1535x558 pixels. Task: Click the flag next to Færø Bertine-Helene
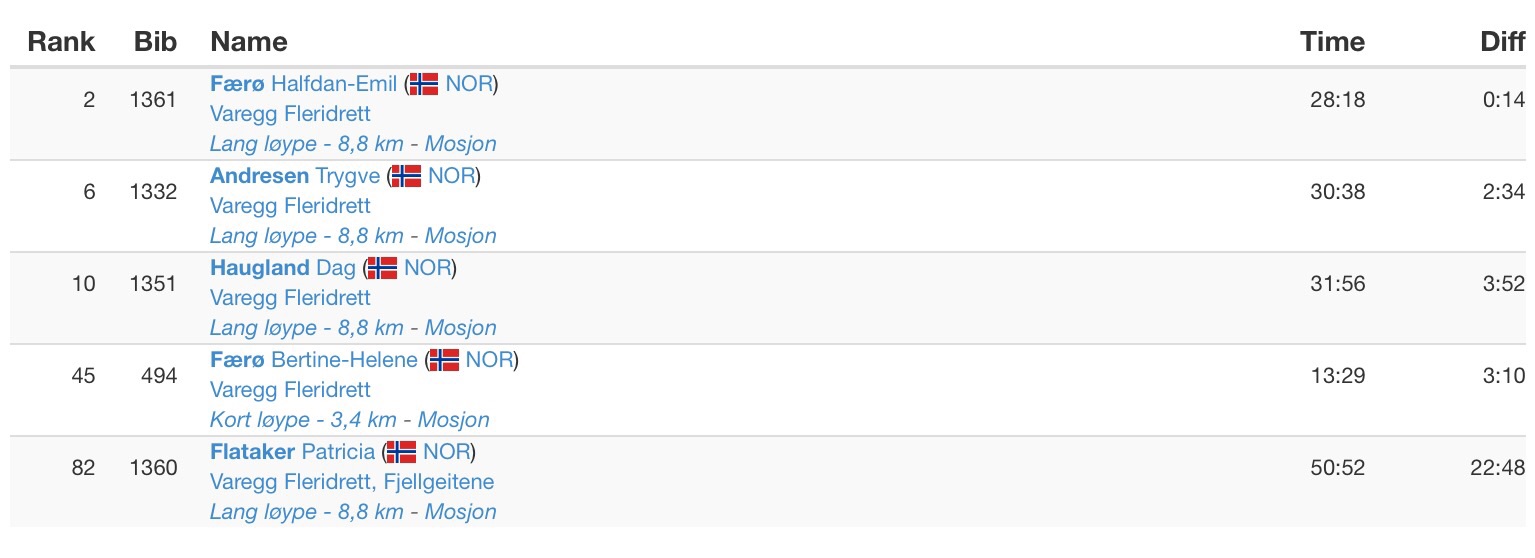(x=444, y=360)
